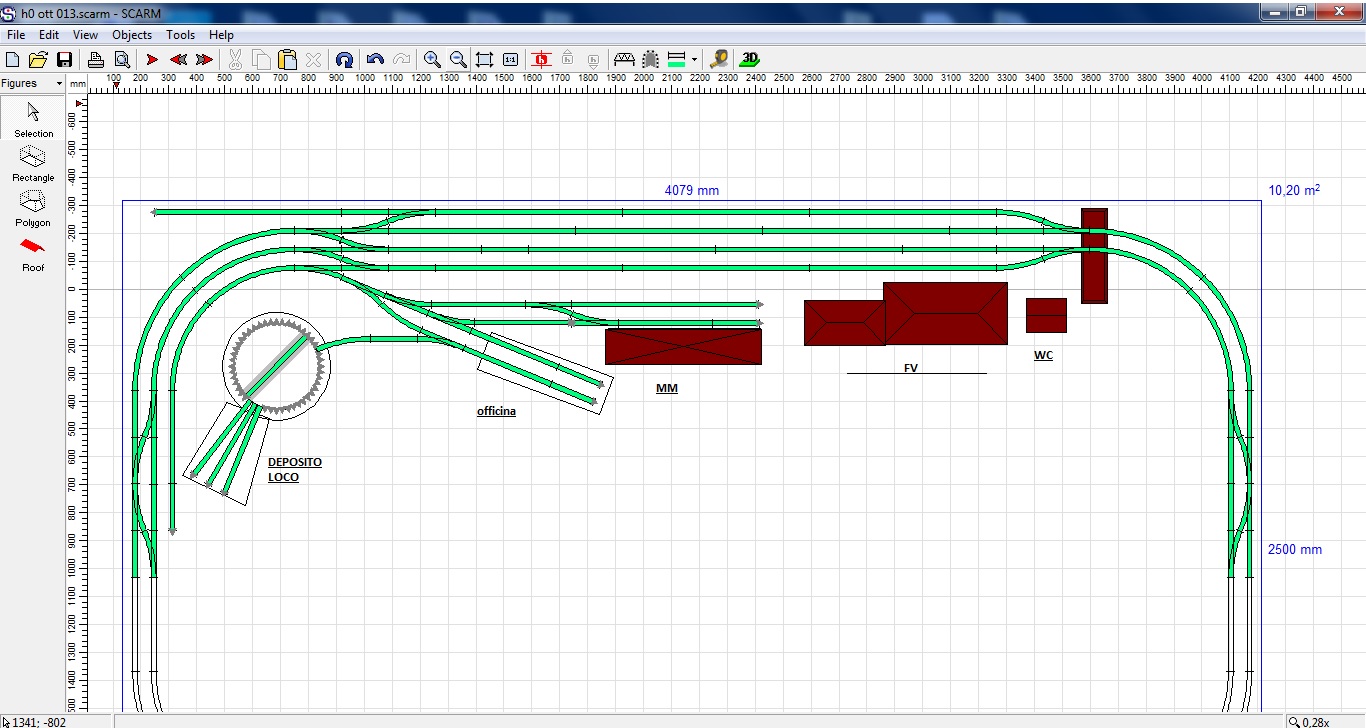Click the Cut scissors icon
The width and height of the screenshot is (1366, 728).
tap(236, 59)
